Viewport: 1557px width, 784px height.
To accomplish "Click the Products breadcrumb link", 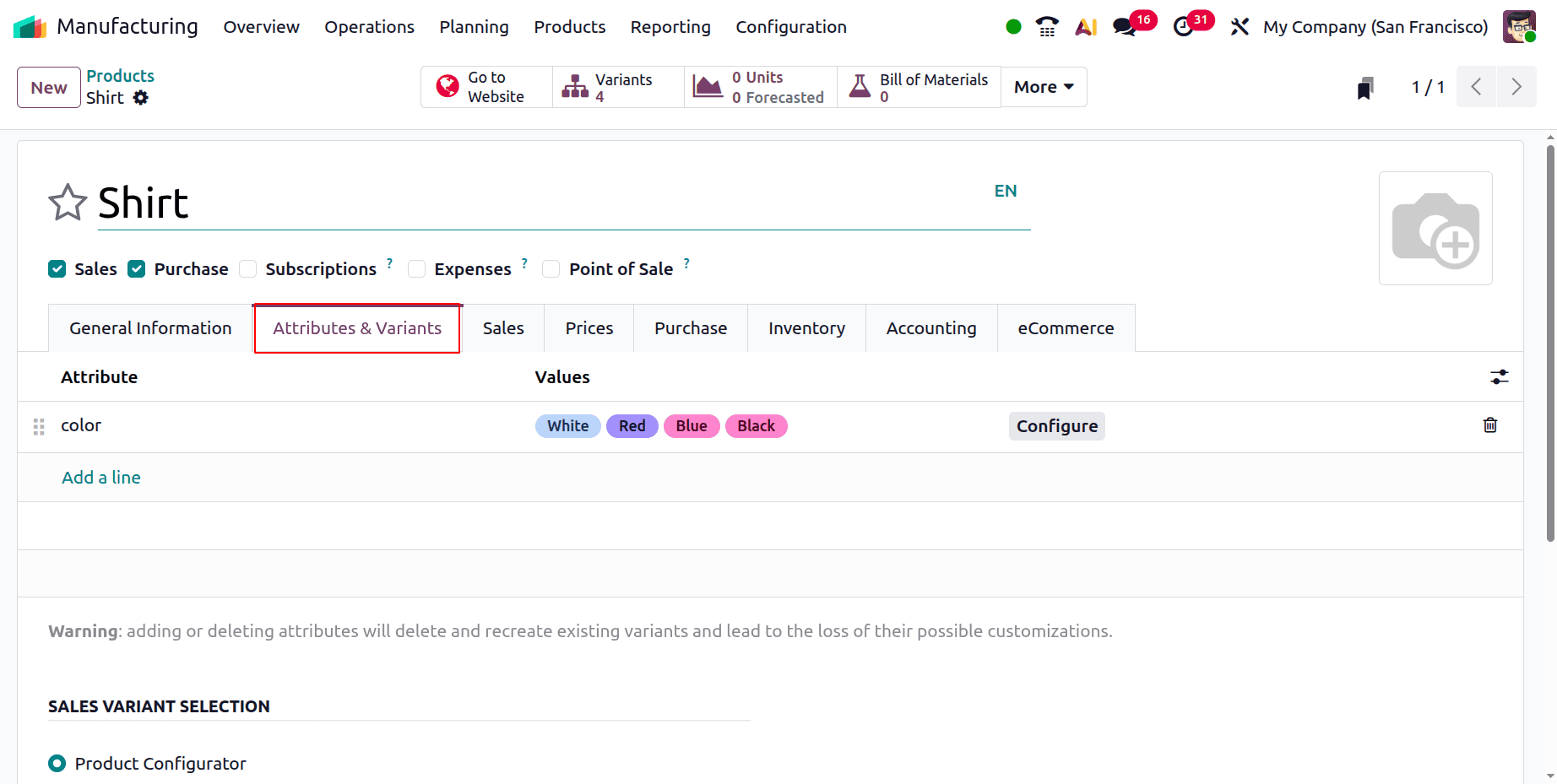I will pyautogui.click(x=120, y=76).
